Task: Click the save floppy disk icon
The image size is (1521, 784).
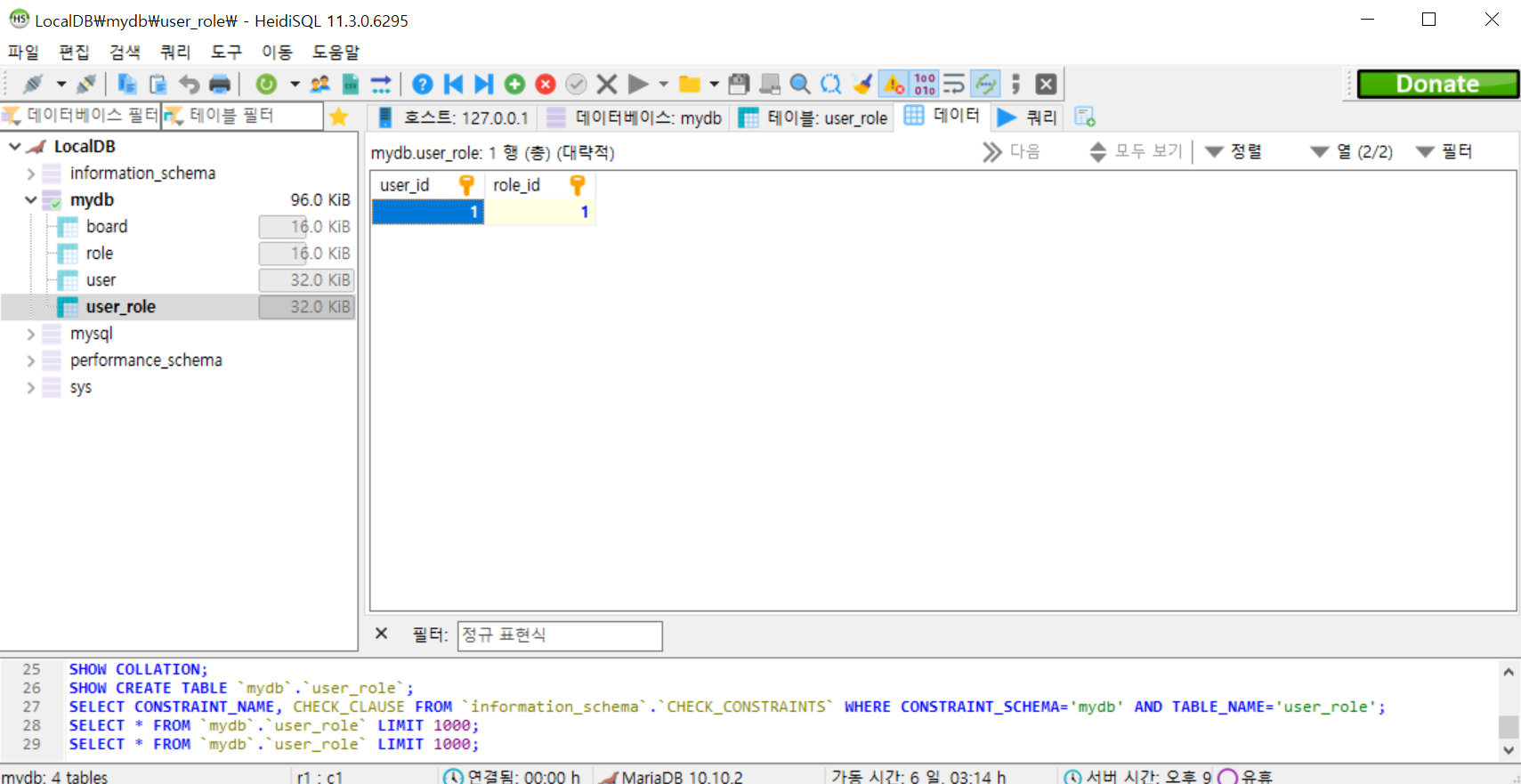Action: click(739, 84)
